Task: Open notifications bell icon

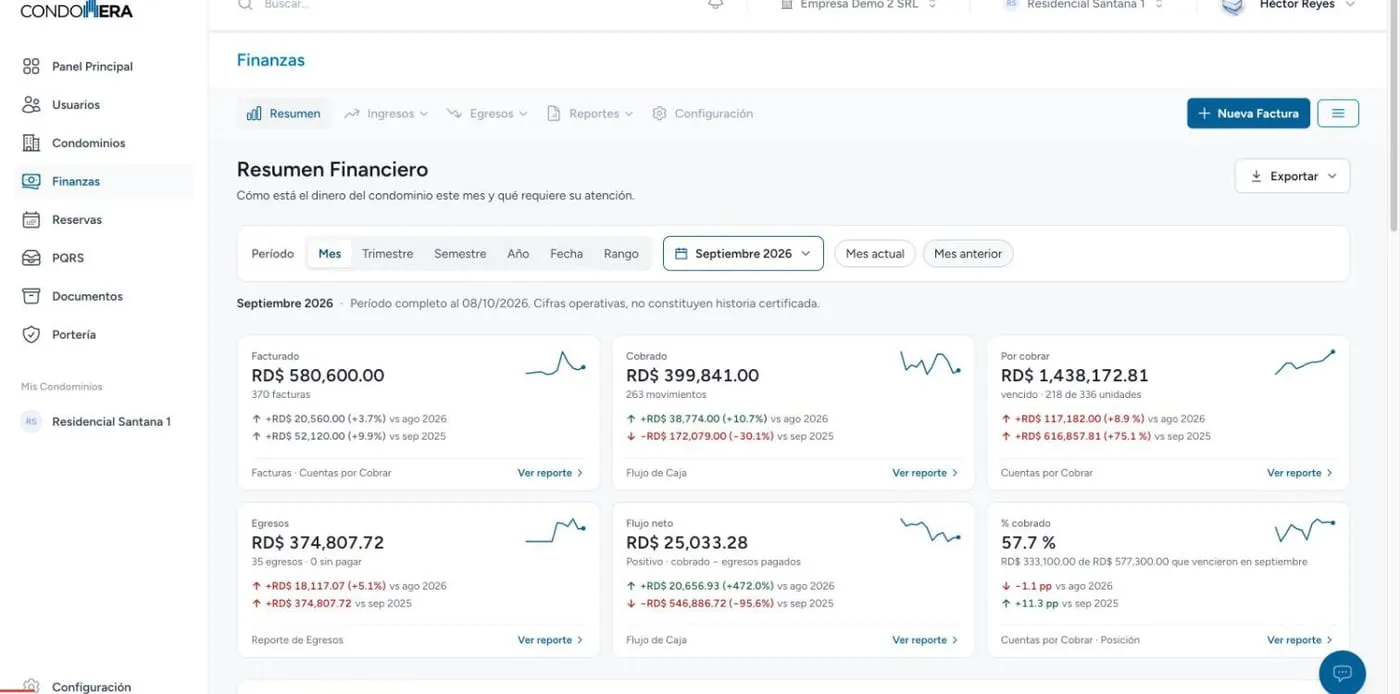Action: click(x=715, y=5)
